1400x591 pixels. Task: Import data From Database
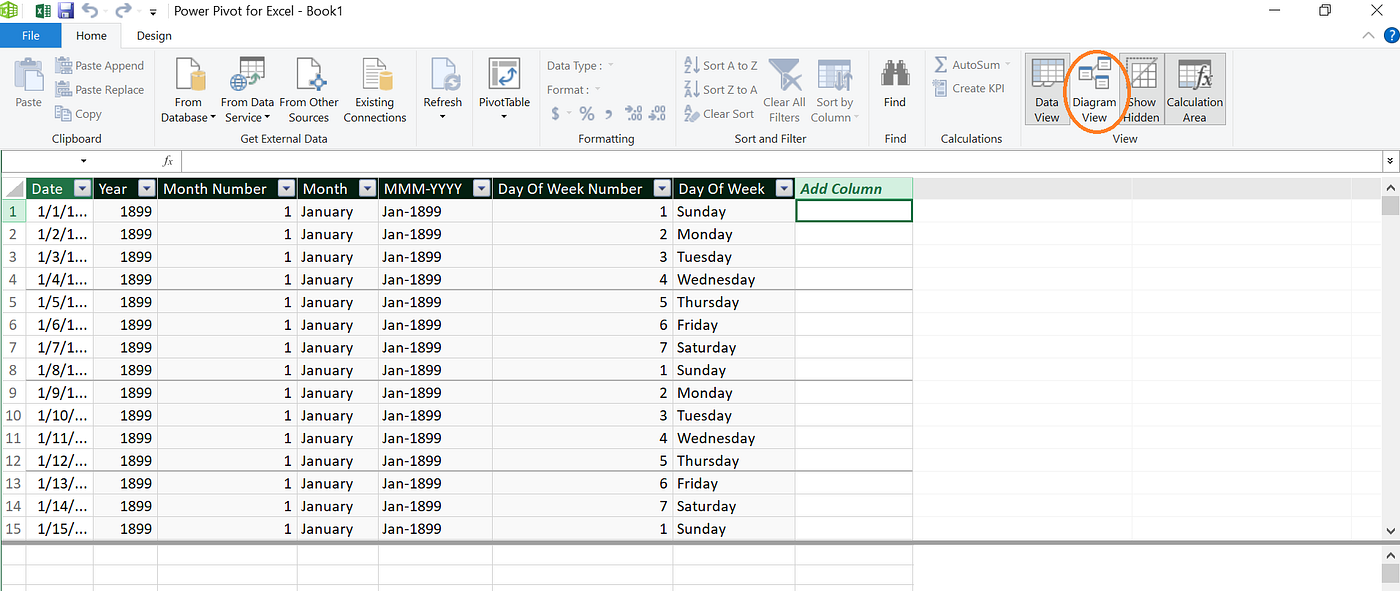[x=188, y=90]
